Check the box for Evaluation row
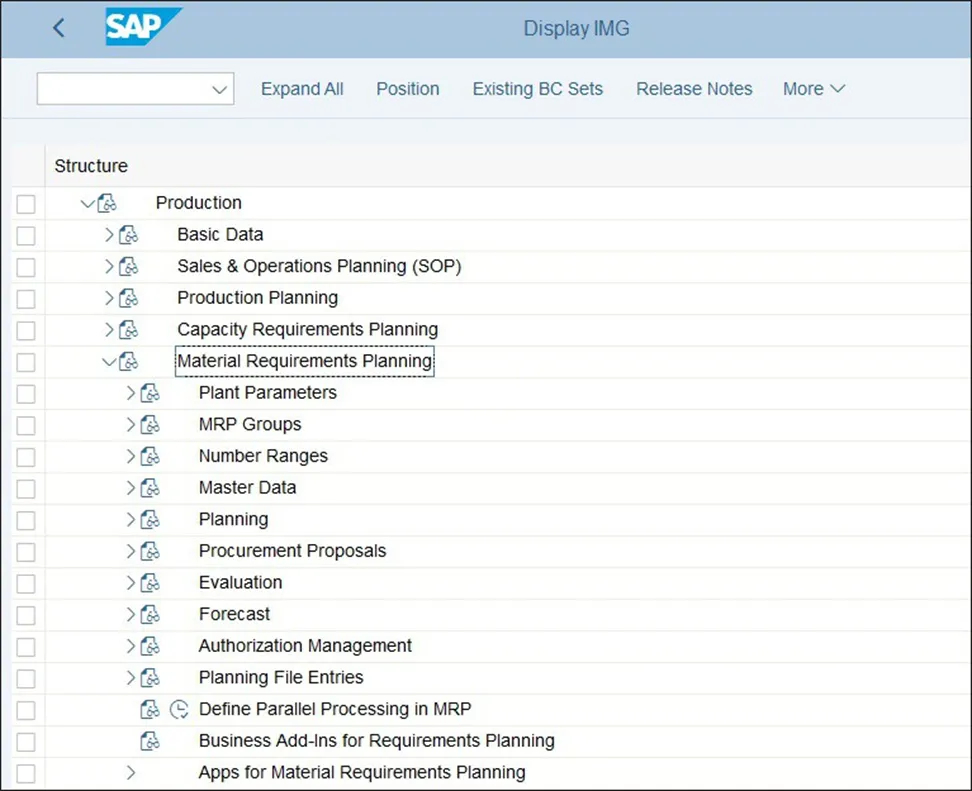The width and height of the screenshot is (972, 791). [x=26, y=584]
